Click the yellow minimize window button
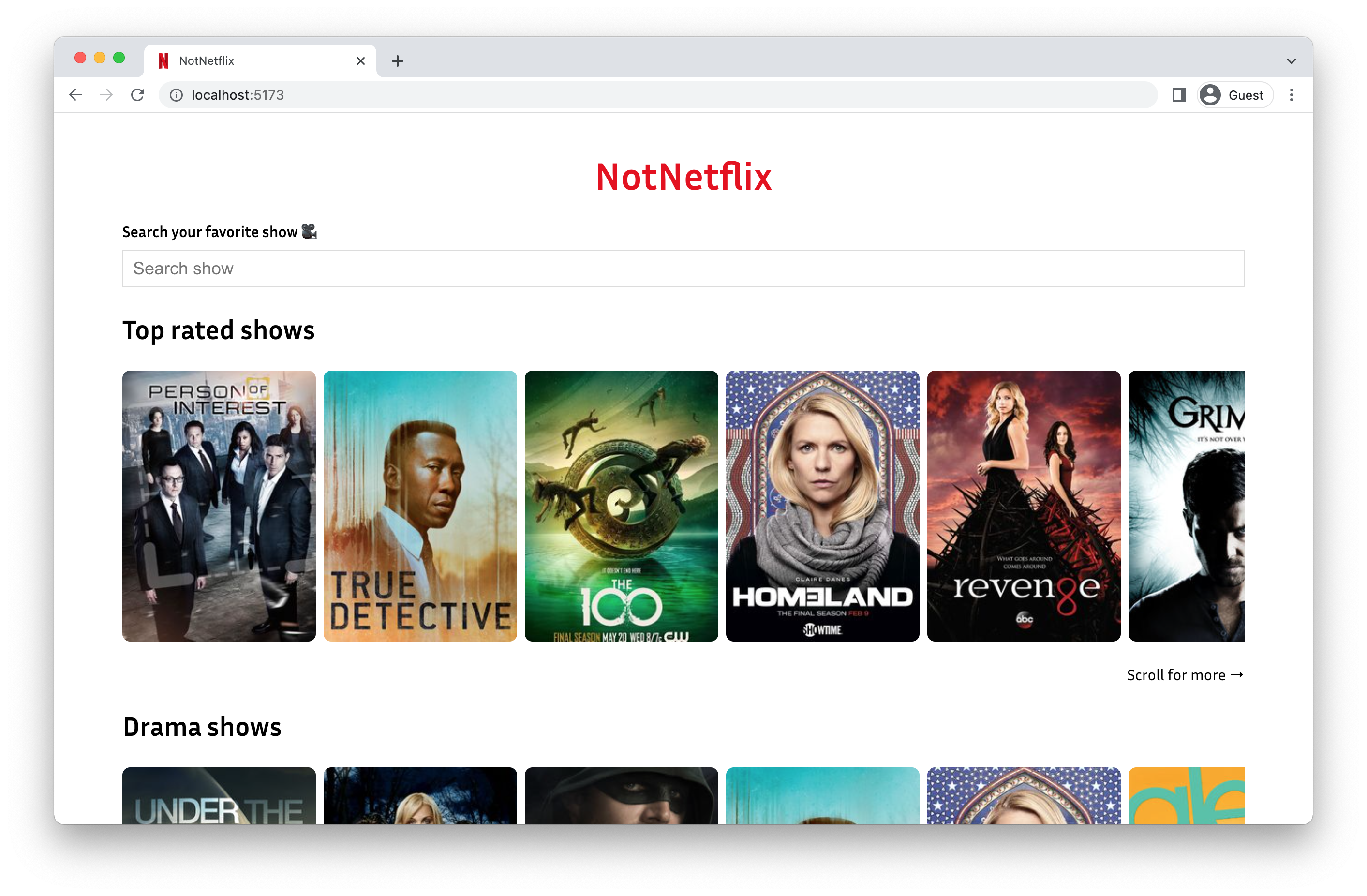 coord(99,58)
